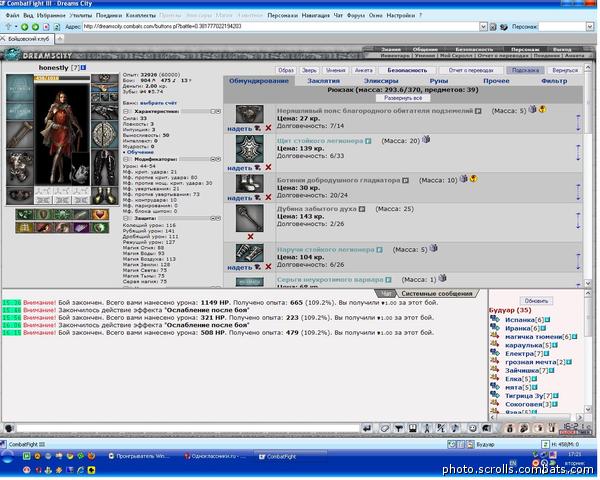Delete the shield item 'Щит стойкого легионера'

[x=268, y=167]
